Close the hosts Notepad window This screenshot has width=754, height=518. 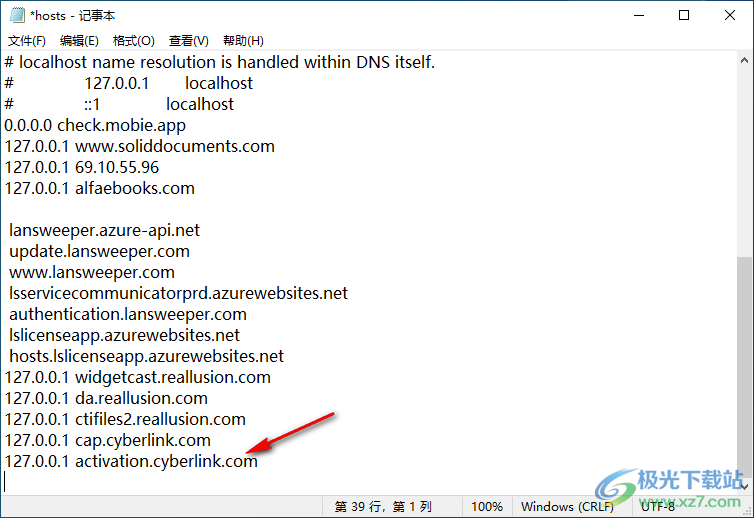coord(729,15)
